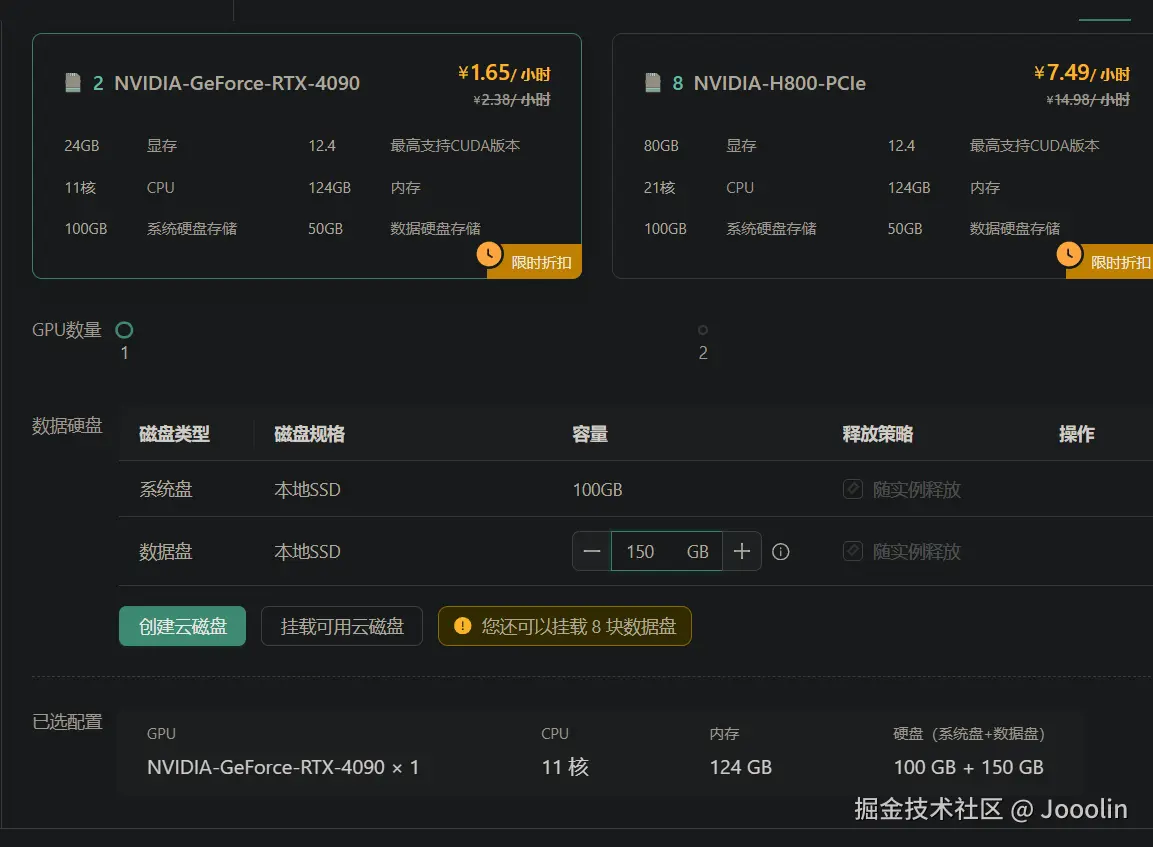Click the 数据盘 row label
The image size is (1153, 847).
pyautogui.click(x=166, y=551)
